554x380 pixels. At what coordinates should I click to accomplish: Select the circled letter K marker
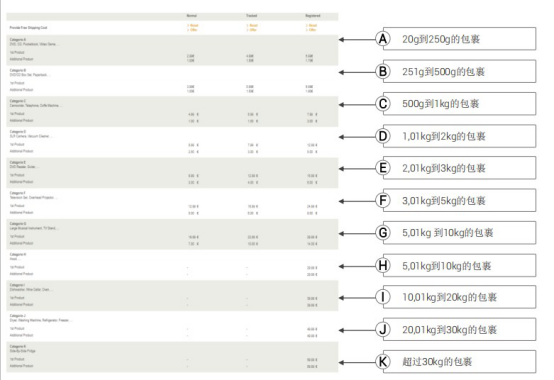pyautogui.click(x=383, y=362)
